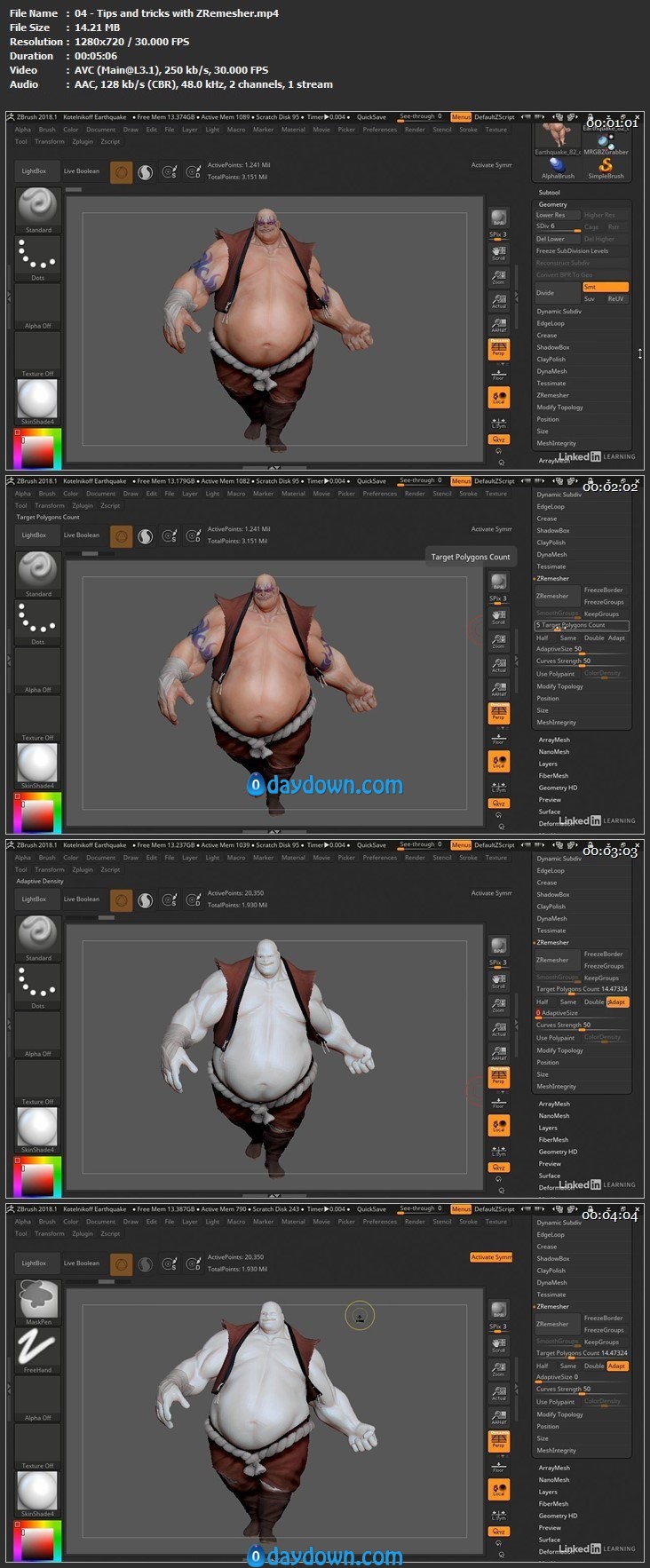Click the AAHalf icon in 00:01:01 frame

point(498,324)
